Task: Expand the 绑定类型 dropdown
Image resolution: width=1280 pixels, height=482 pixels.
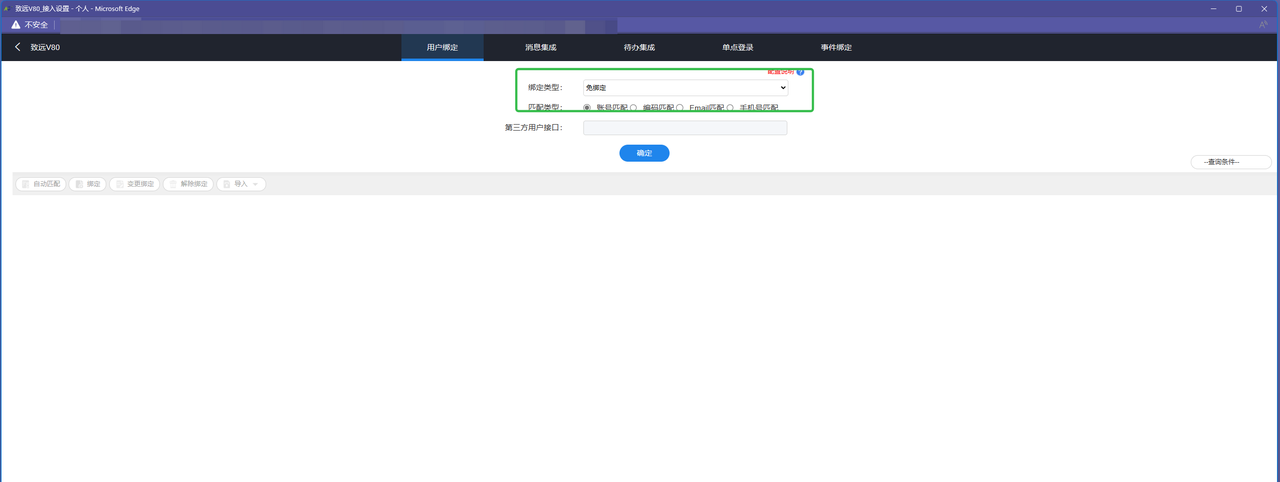Action: pyautogui.click(x=685, y=88)
